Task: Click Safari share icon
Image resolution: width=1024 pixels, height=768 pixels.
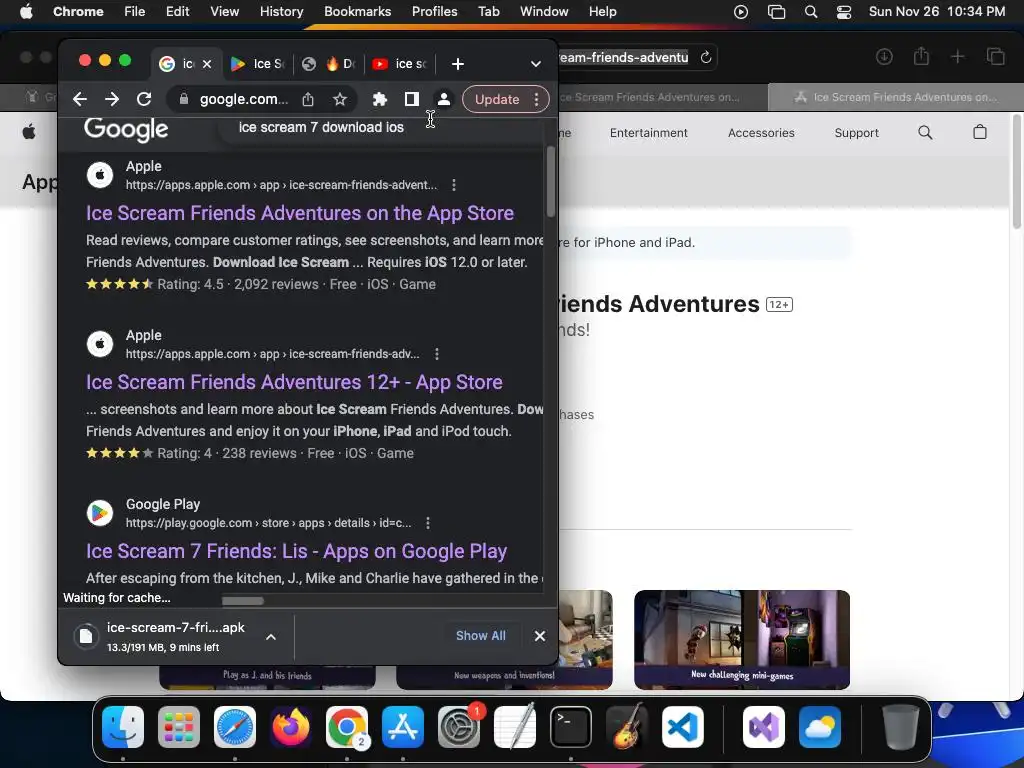Action: (x=921, y=56)
